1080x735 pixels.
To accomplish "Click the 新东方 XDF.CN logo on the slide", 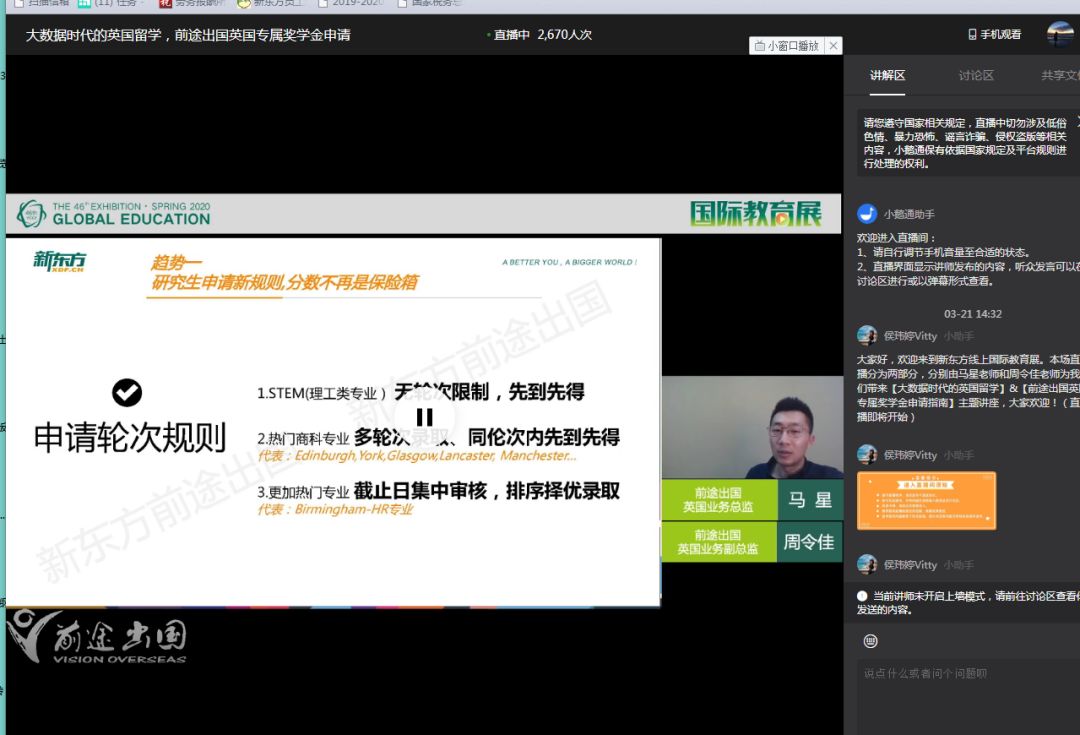I will (59, 261).
